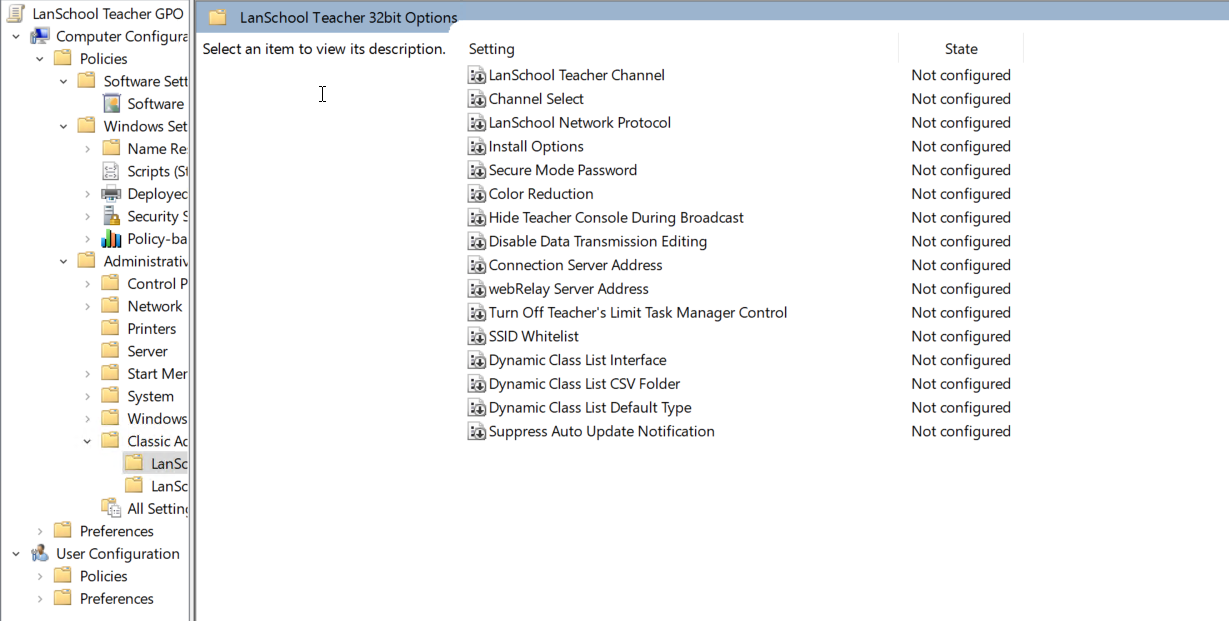Click the Install Options policy icon
This screenshot has height=621, width=1229.
(x=477, y=147)
